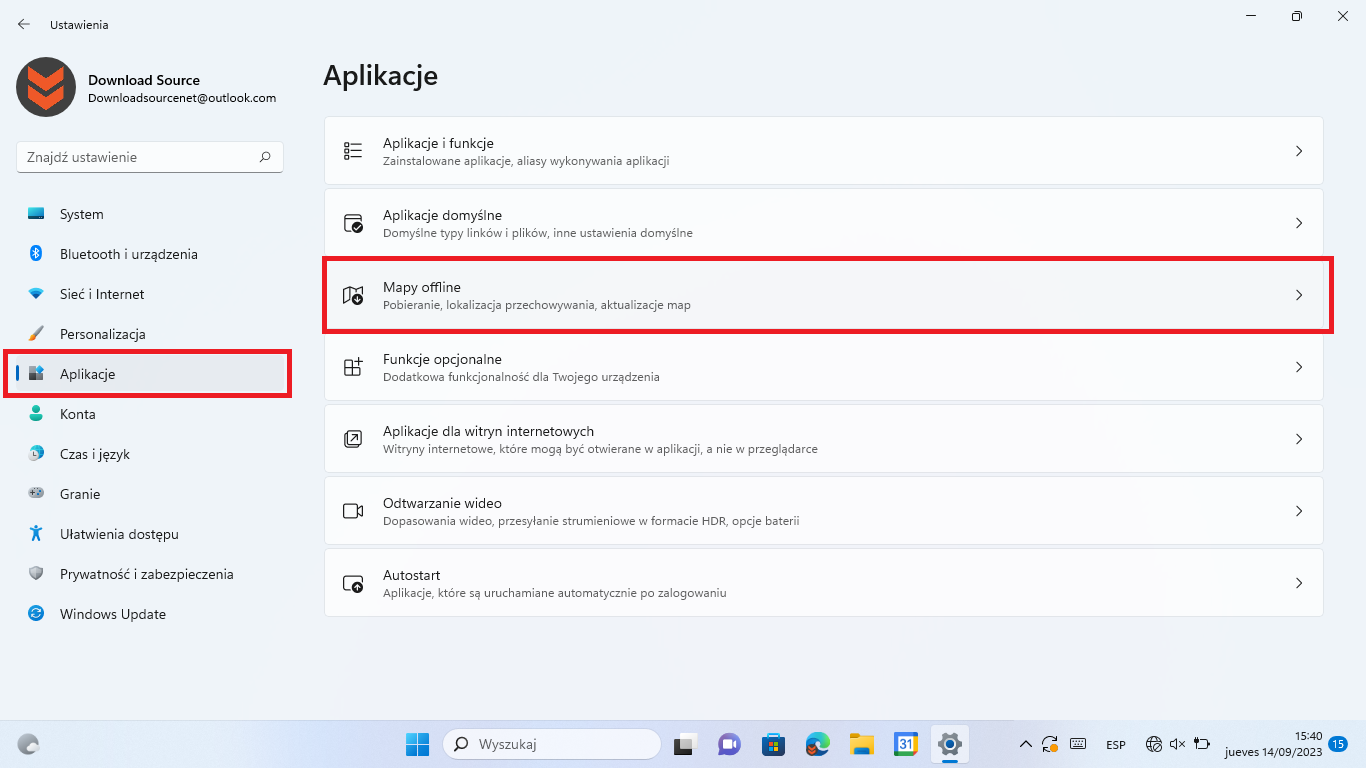Viewport: 1366px width, 768px height.
Task: Select Prywatność i zabezpieczenia shield icon
Action: (36, 574)
